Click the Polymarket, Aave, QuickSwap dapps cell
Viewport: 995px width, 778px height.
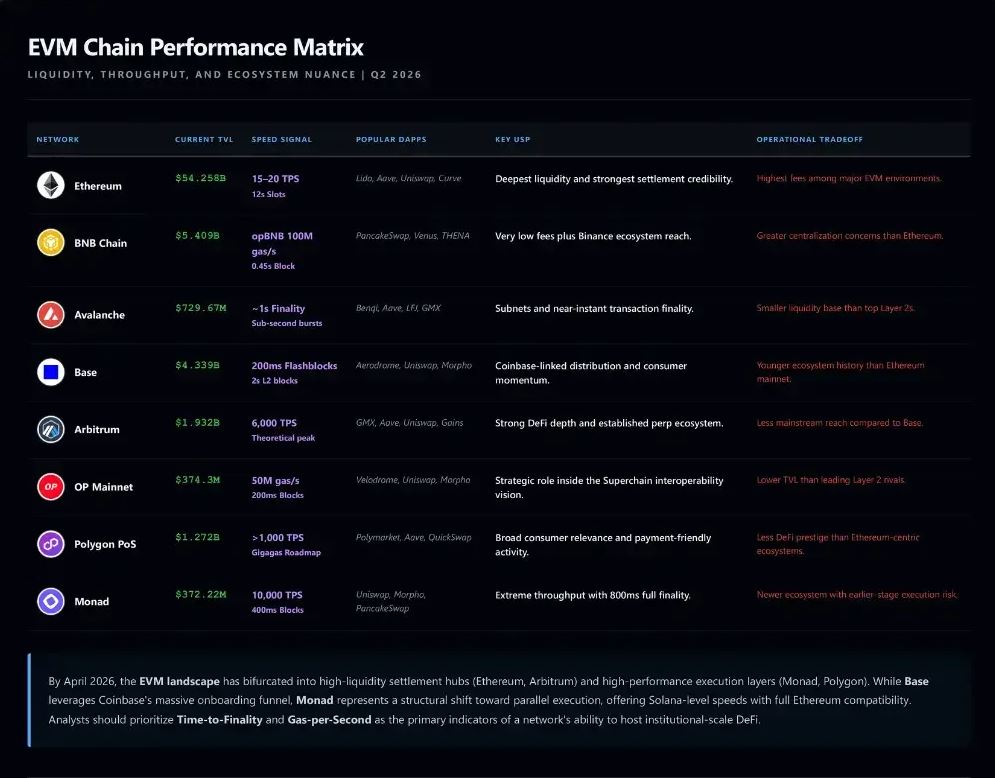pos(414,537)
